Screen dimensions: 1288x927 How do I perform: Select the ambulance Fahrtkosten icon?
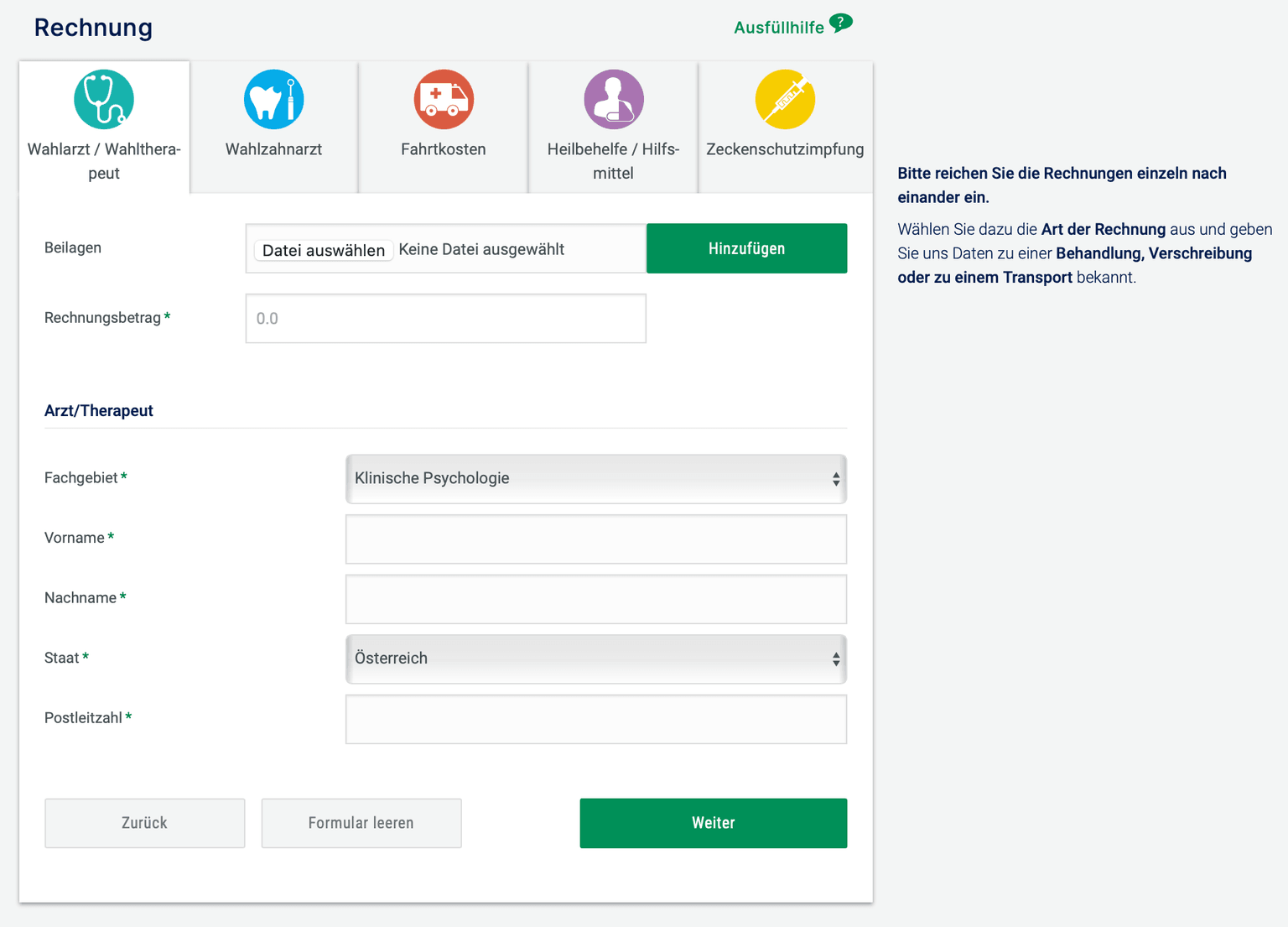pyautogui.click(x=444, y=99)
